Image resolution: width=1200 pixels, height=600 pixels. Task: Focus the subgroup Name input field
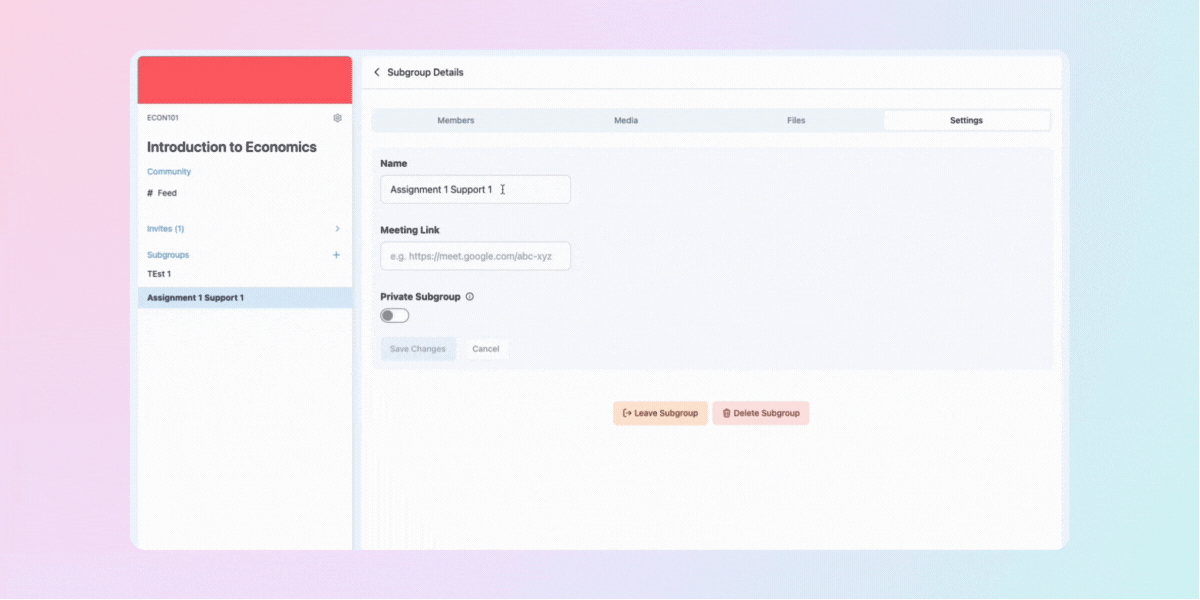(x=476, y=190)
